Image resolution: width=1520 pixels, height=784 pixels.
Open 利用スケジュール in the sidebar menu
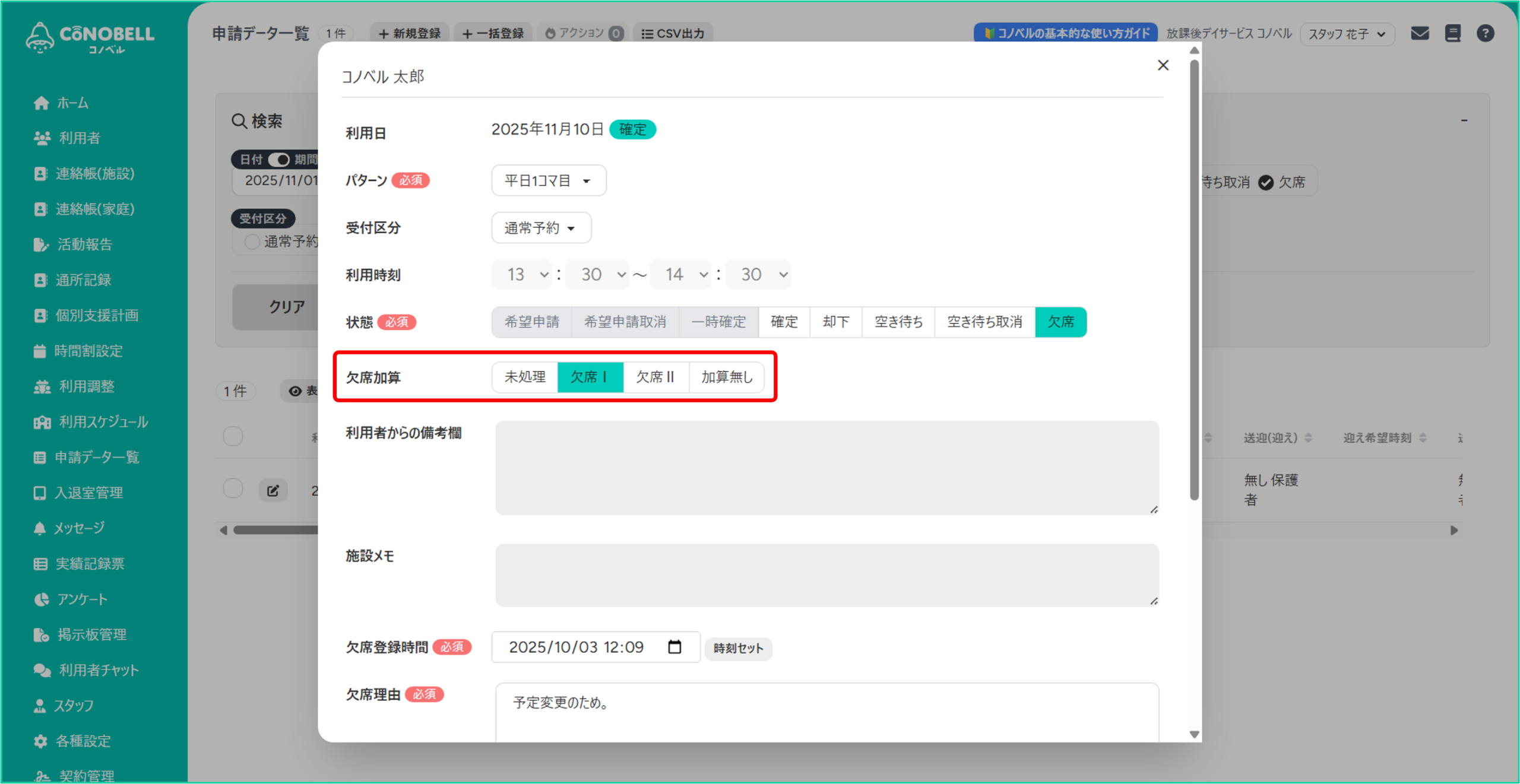pyautogui.click(x=103, y=422)
